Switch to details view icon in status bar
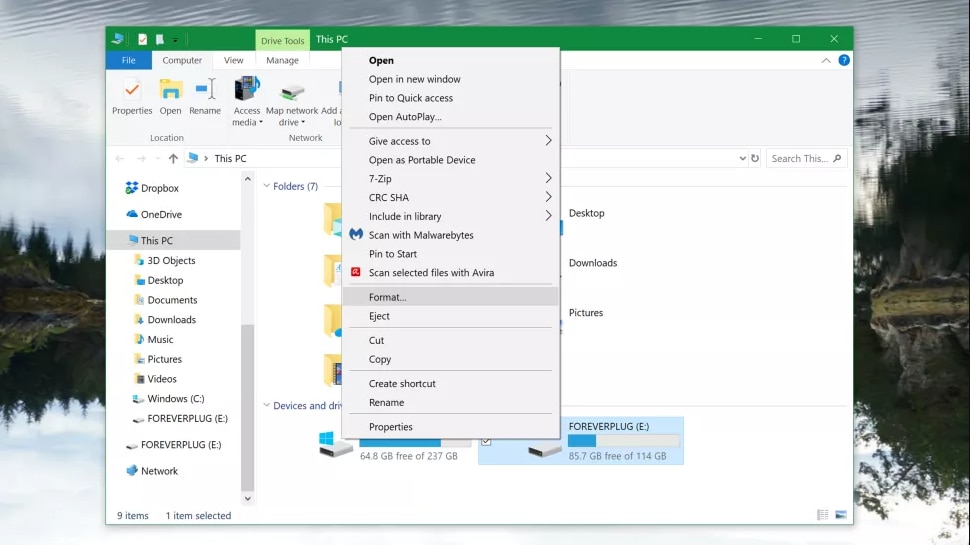 (822, 515)
